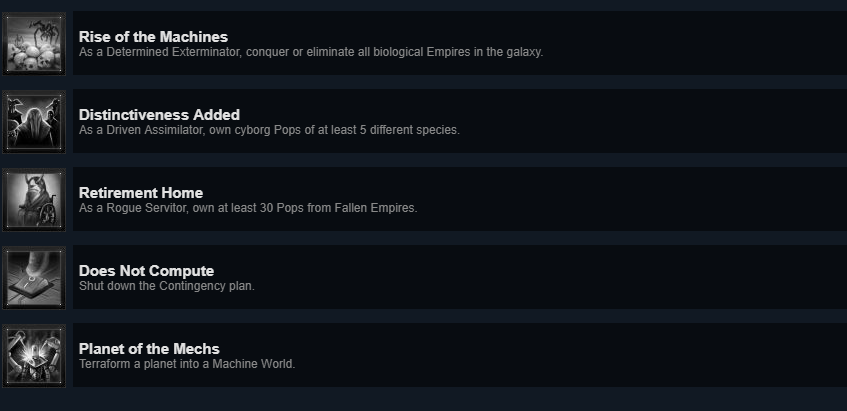
Task: Click the Does Not Compute button-press icon
Action: tap(34, 278)
